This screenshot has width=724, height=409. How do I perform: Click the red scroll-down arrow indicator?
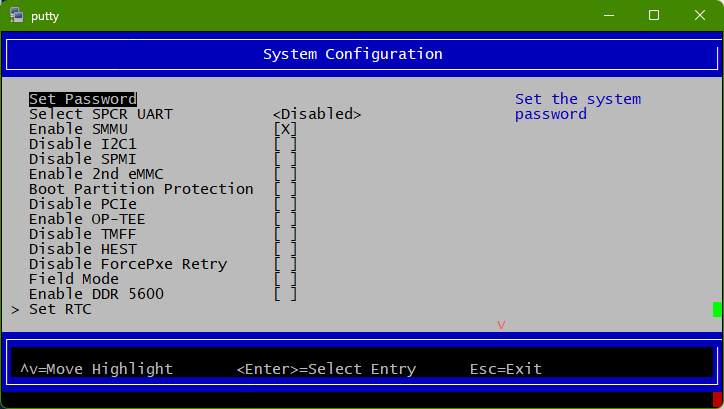coord(501,325)
